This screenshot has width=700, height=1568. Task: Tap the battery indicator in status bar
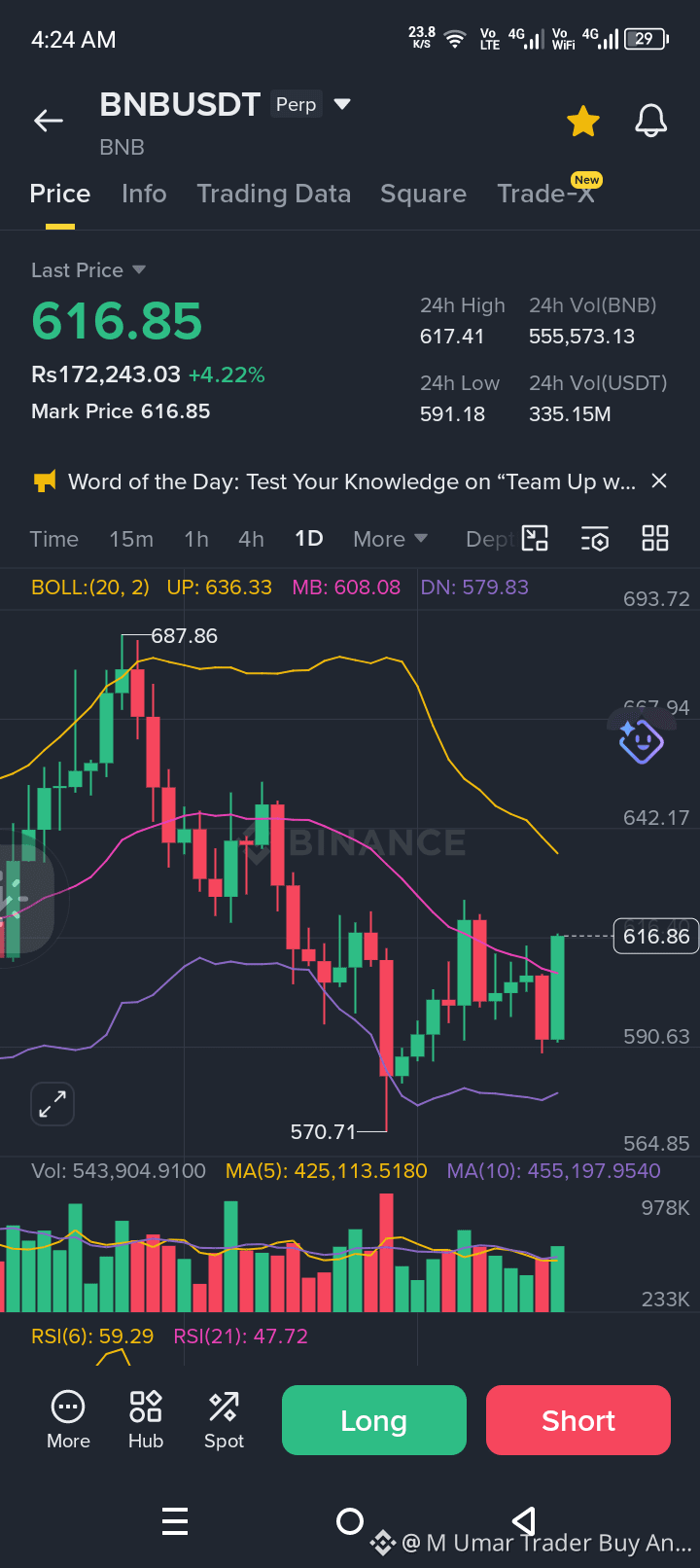[647, 39]
